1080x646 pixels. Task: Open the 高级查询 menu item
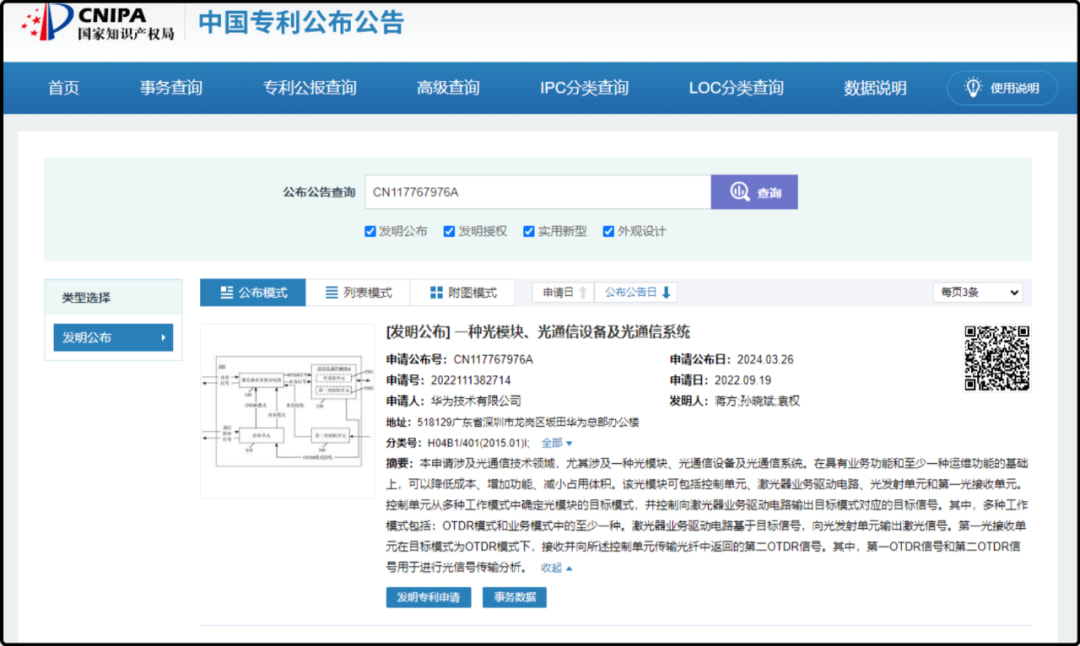click(448, 87)
